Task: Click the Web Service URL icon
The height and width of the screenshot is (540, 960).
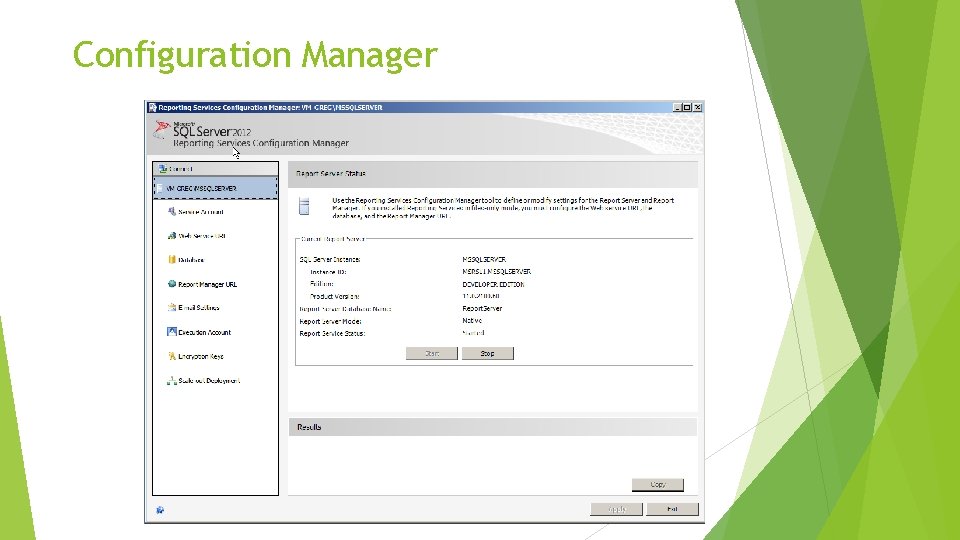Action: pyautogui.click(x=171, y=235)
